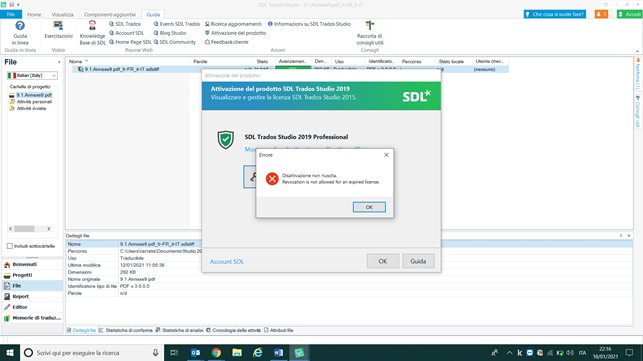The height and width of the screenshot is (361, 643).
Task: Close the Dettagli file panel
Action: pos(629,235)
